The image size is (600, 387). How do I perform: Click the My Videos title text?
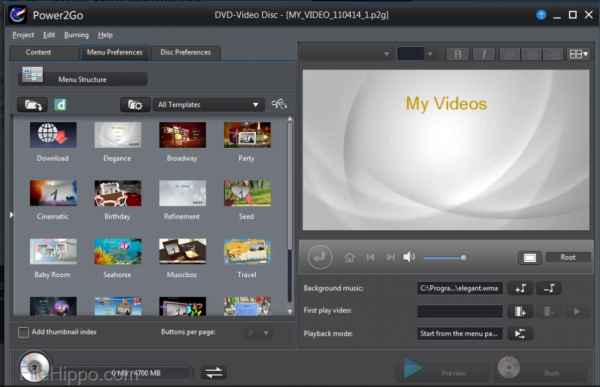click(x=446, y=103)
